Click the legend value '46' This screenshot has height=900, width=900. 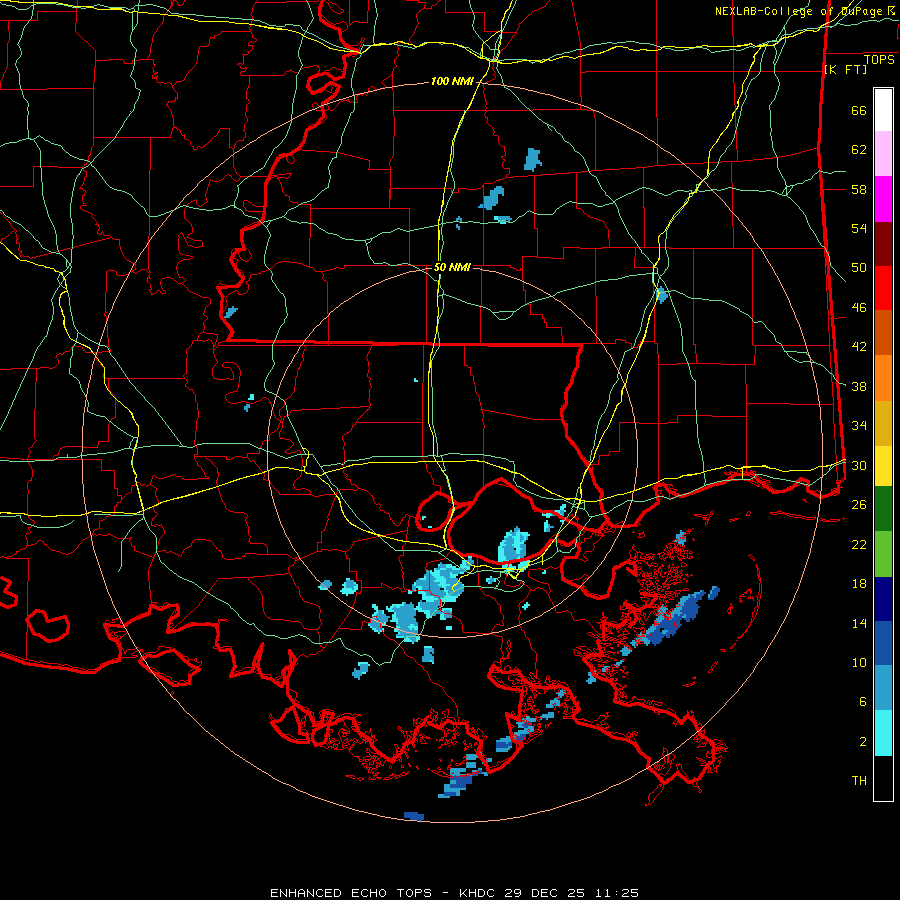(x=859, y=307)
